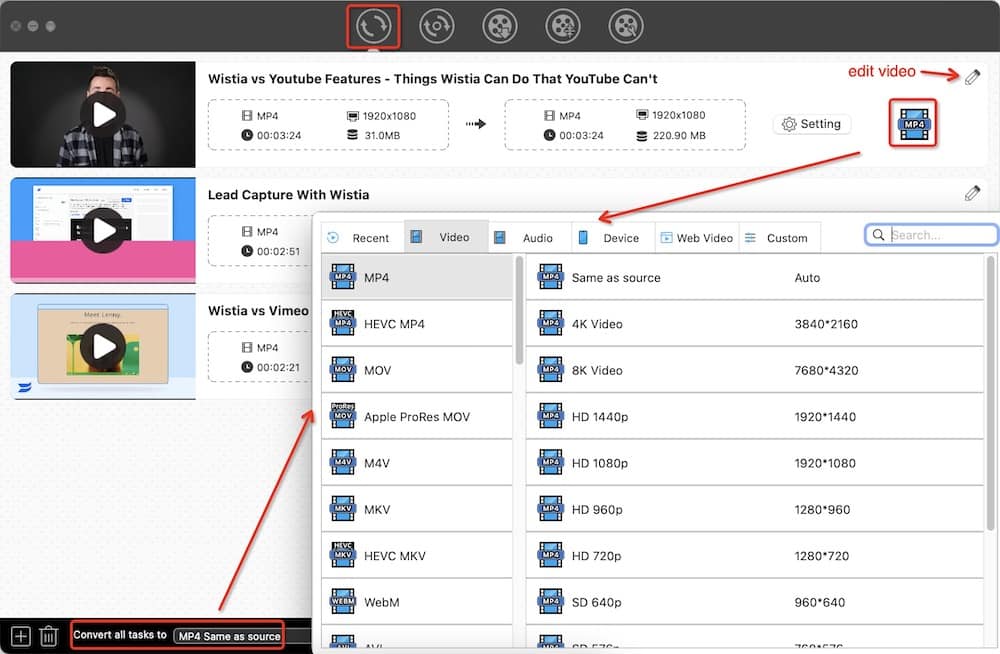Select HEVC MP4 format
Viewport: 1000px width, 654px height.
(x=417, y=323)
